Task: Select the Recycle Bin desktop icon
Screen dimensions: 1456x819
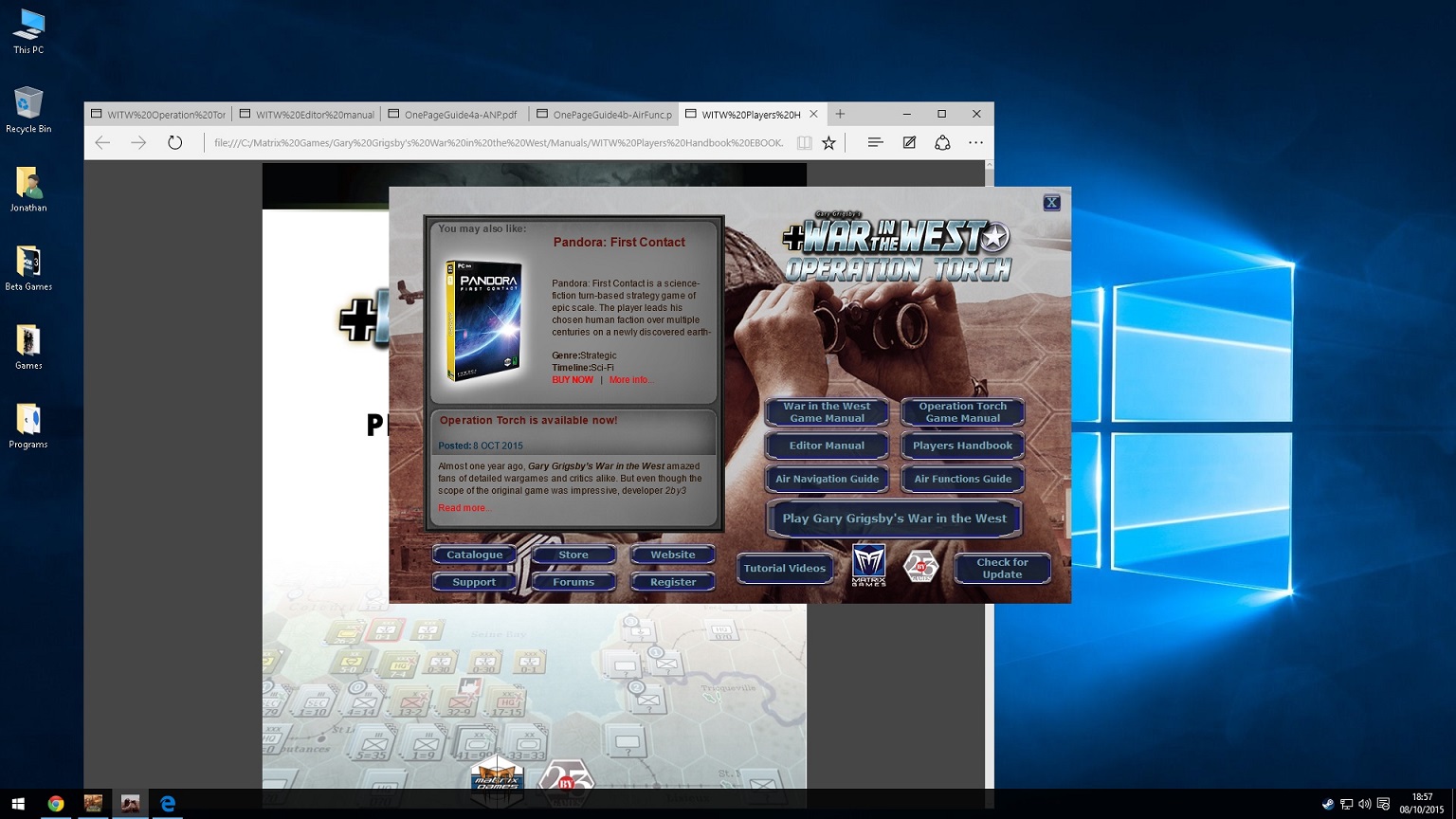Action: click(x=28, y=110)
